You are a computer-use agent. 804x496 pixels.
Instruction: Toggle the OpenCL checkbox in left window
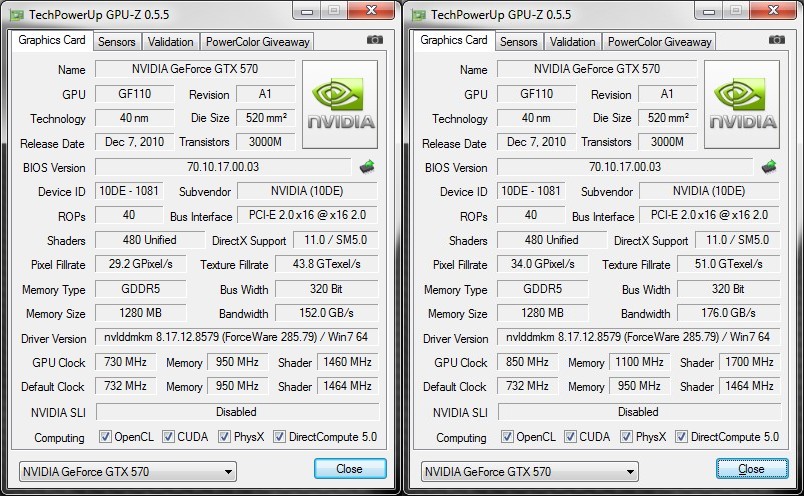(x=106, y=437)
